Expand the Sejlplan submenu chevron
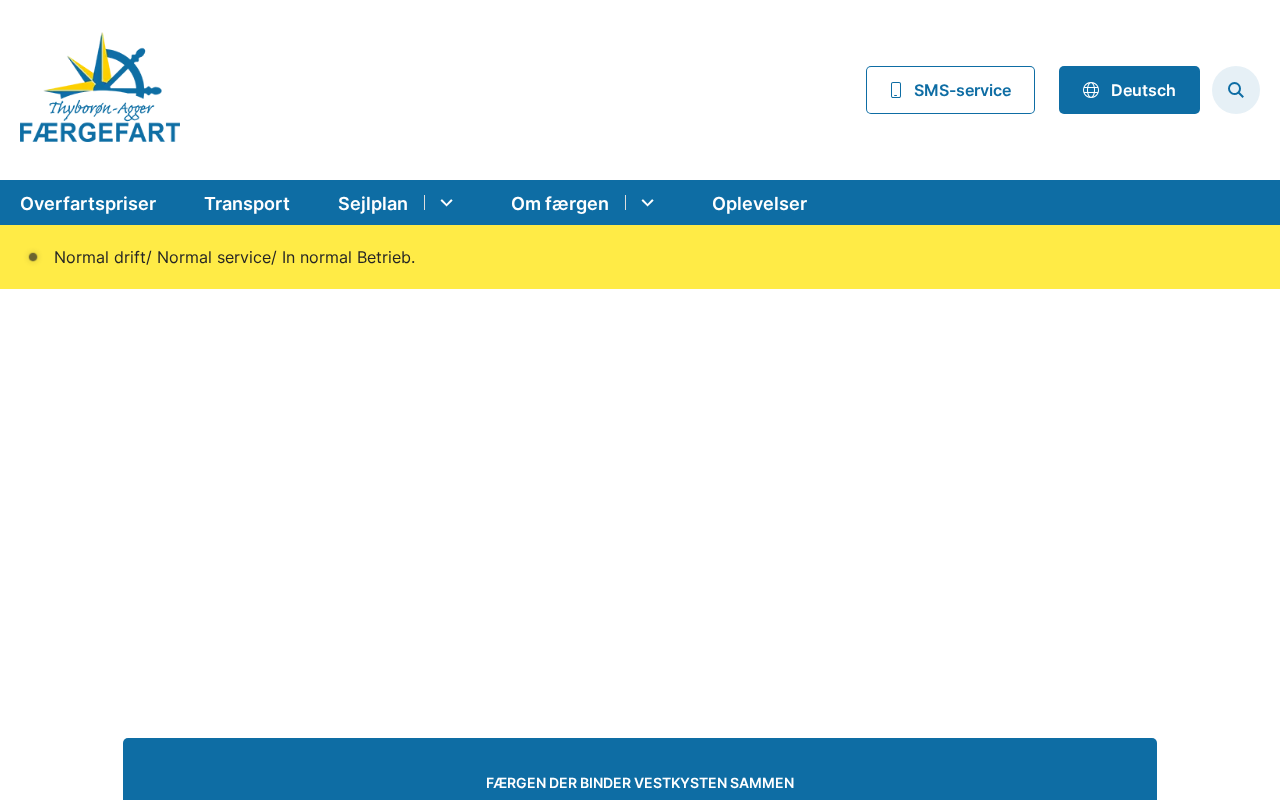 (x=447, y=203)
